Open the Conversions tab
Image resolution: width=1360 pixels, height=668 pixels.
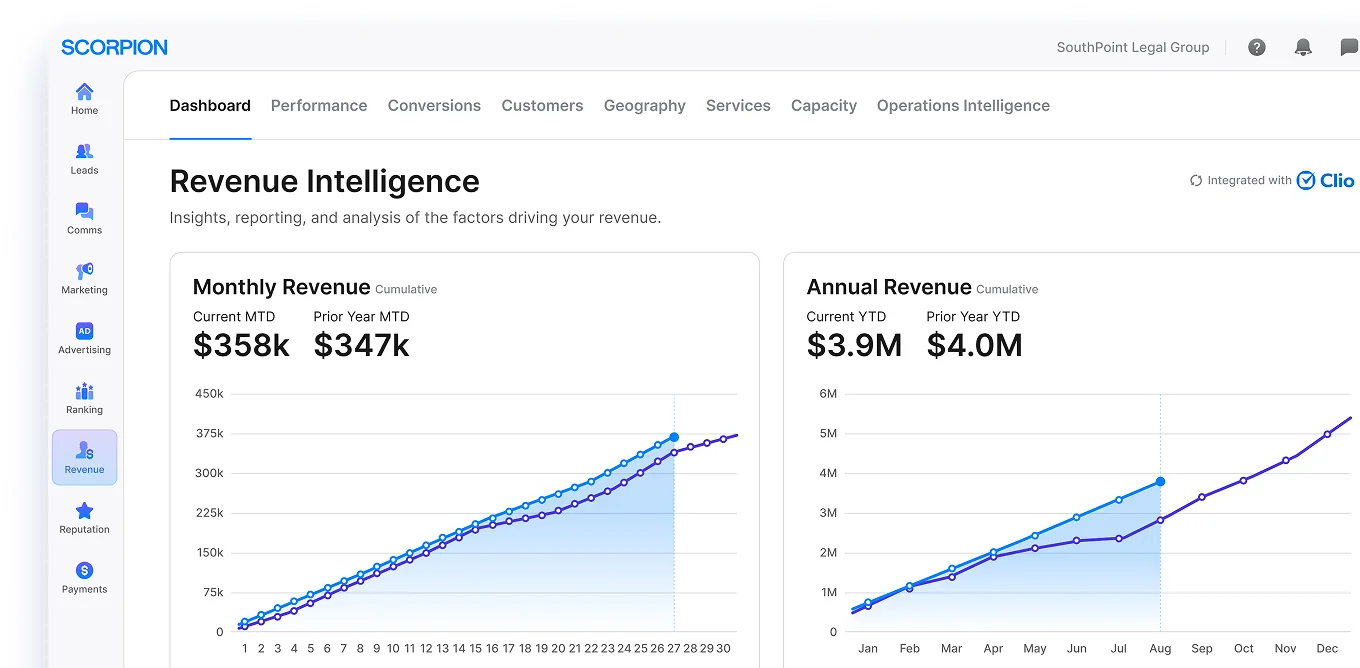[434, 105]
